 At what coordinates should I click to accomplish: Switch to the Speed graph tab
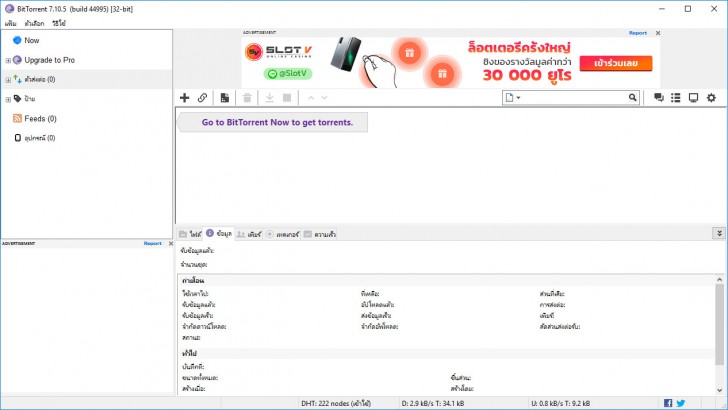(x=320, y=234)
